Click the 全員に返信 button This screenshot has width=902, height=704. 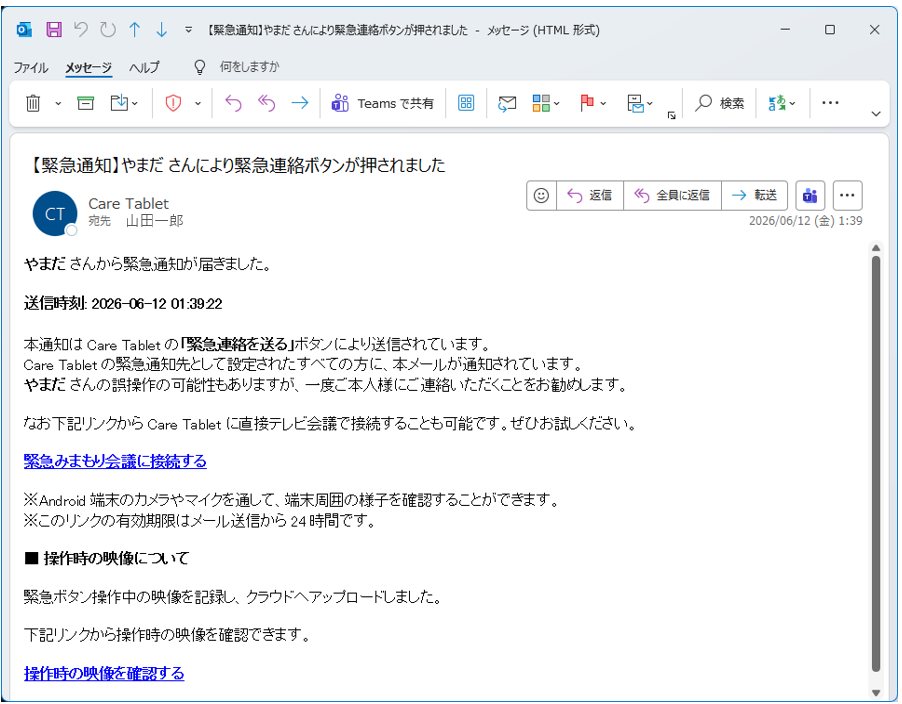672,196
